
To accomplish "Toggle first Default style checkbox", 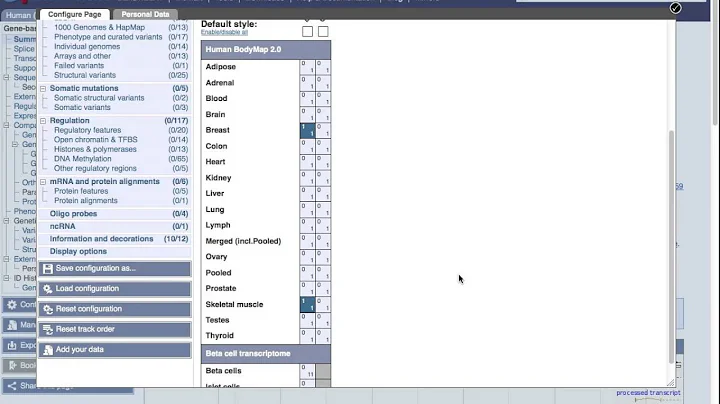I will [307, 31].
